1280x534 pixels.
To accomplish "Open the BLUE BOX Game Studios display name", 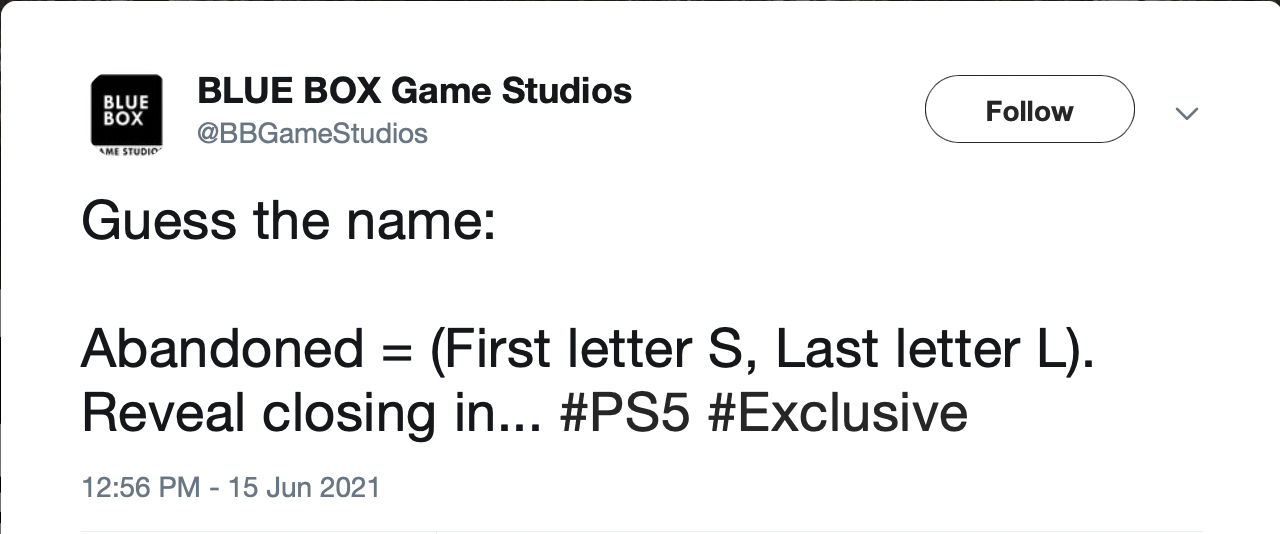I will coord(415,91).
